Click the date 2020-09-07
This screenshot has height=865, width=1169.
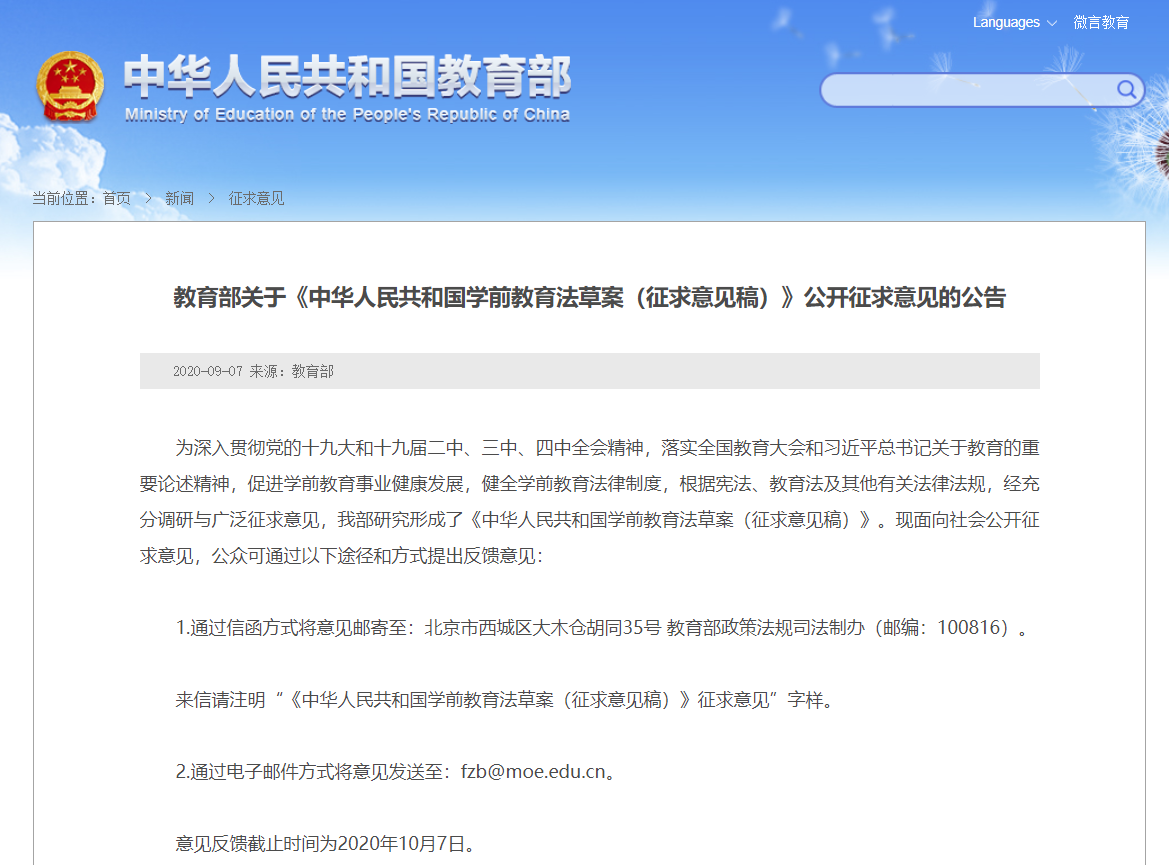coord(208,371)
